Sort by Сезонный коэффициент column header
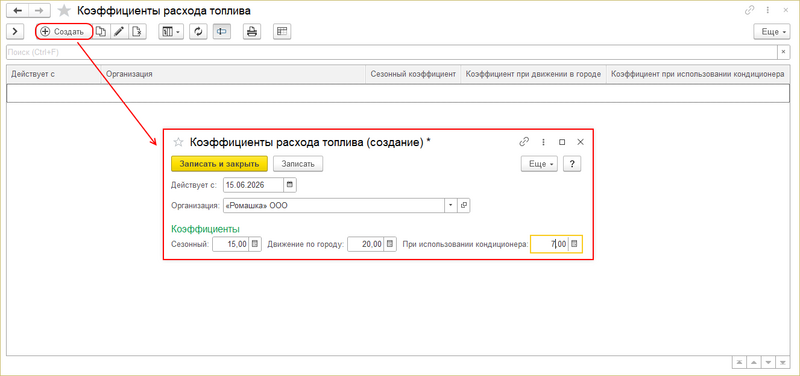The height and width of the screenshot is (376, 800). (x=413, y=74)
